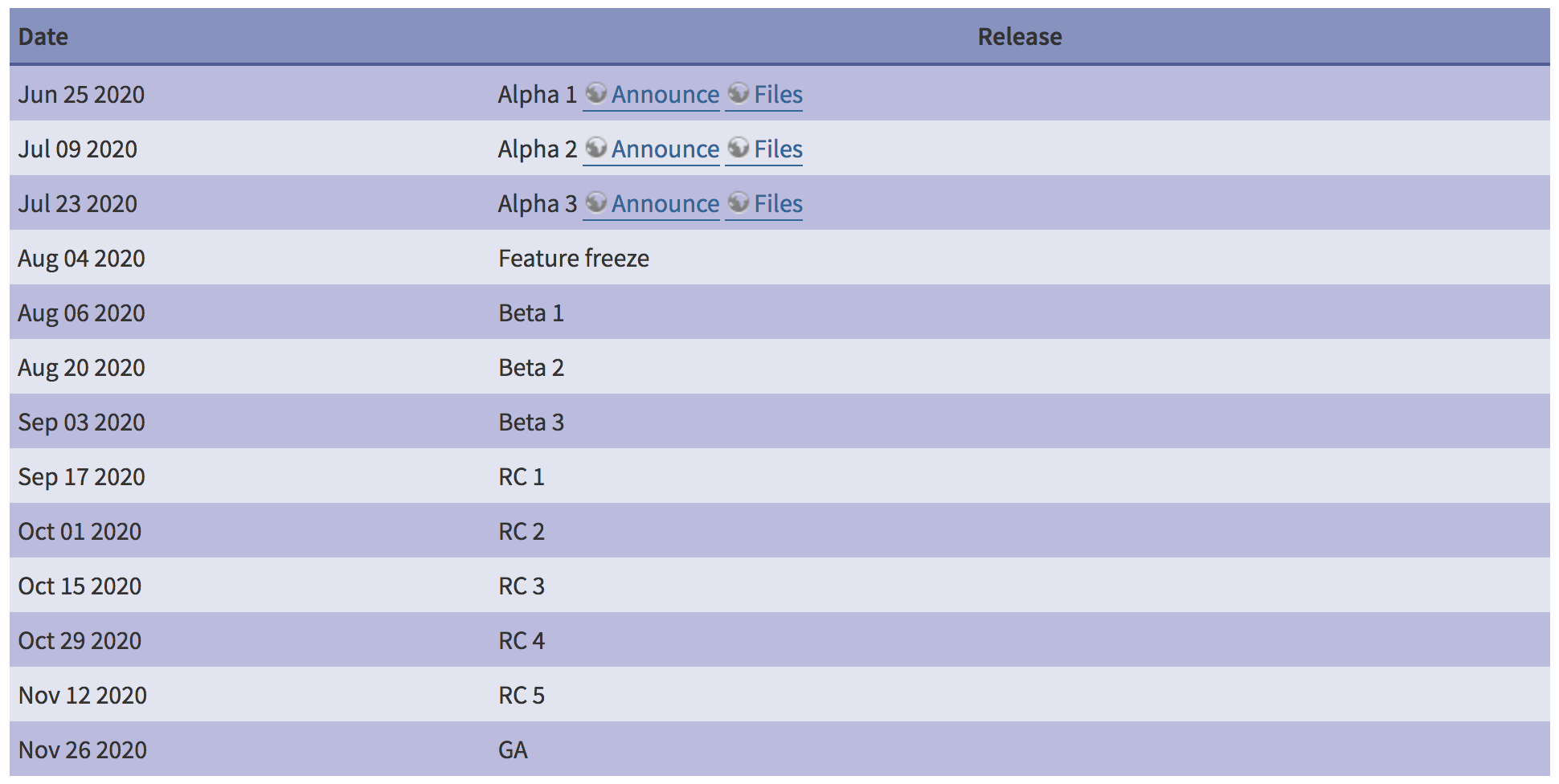Click the globe icon beside Alpha 2 Files
1559x784 pixels.
coord(738,148)
